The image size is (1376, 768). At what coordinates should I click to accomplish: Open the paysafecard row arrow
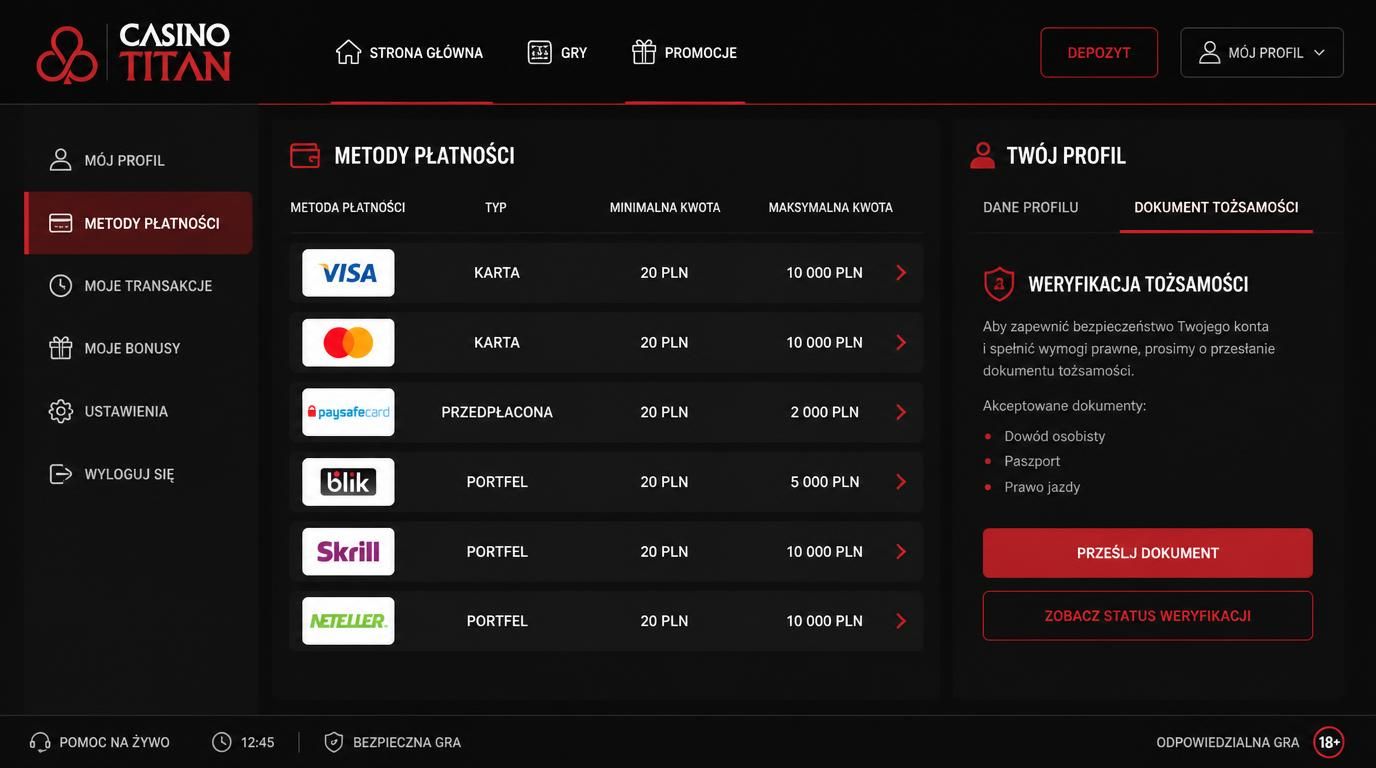(901, 412)
